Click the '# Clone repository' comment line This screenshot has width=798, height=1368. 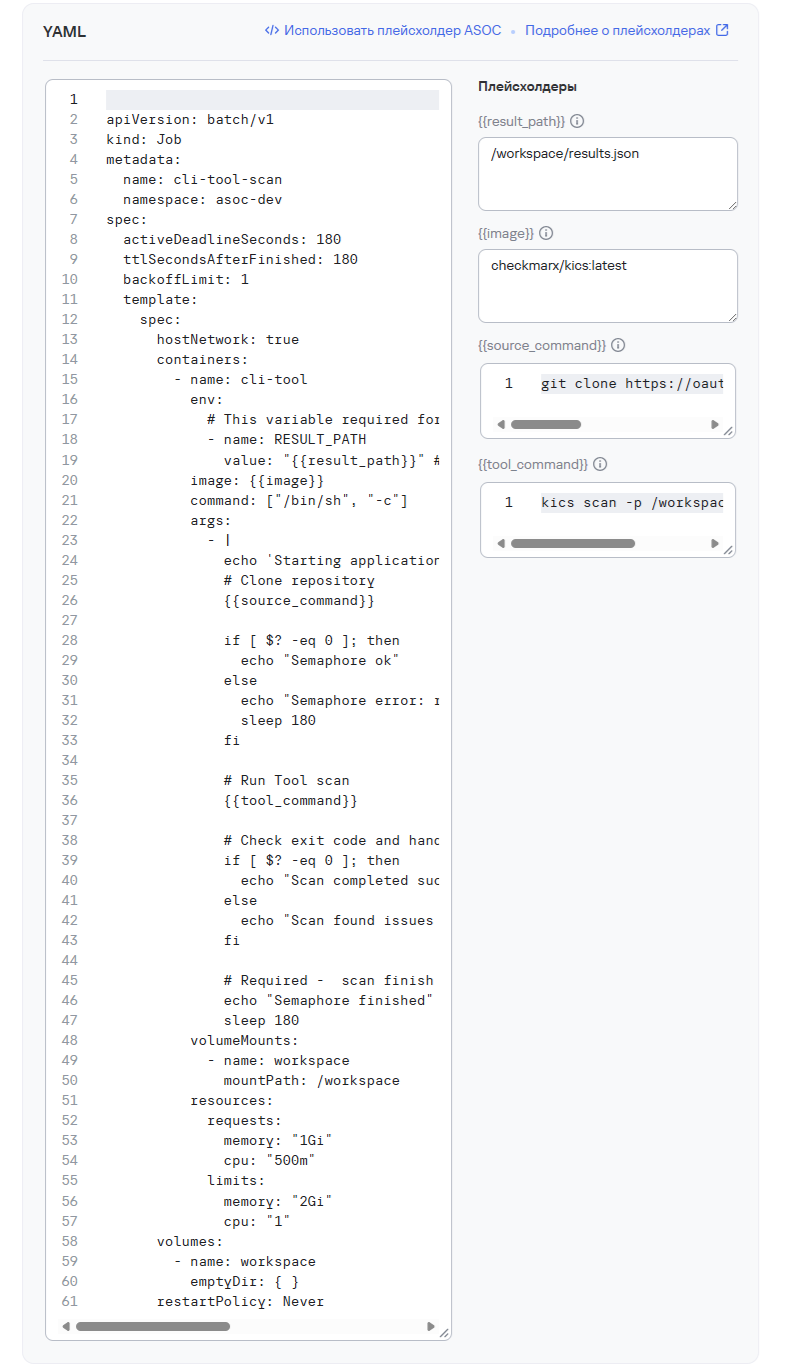[x=299, y=581]
